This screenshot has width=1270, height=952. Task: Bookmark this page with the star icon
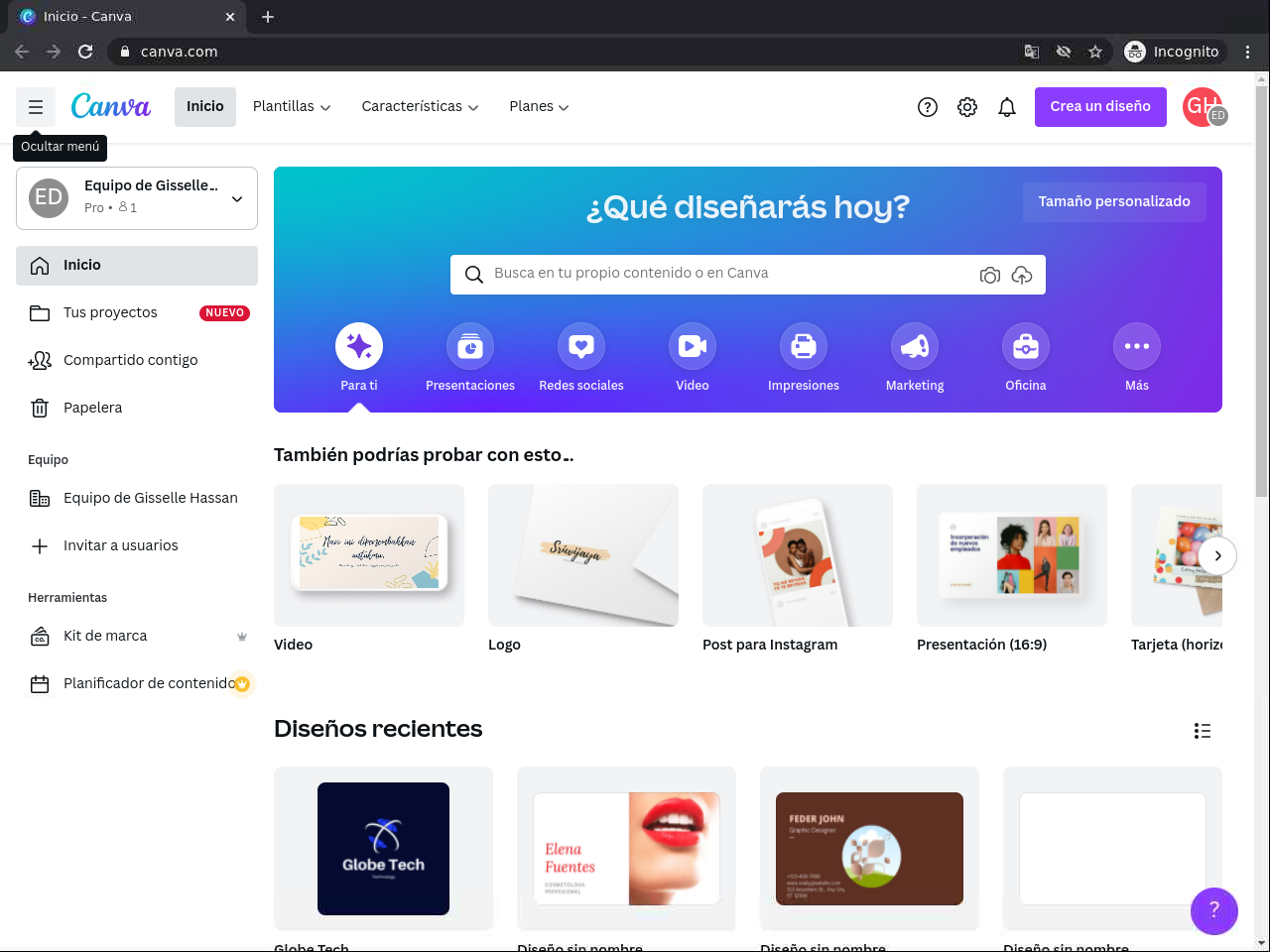(1095, 52)
